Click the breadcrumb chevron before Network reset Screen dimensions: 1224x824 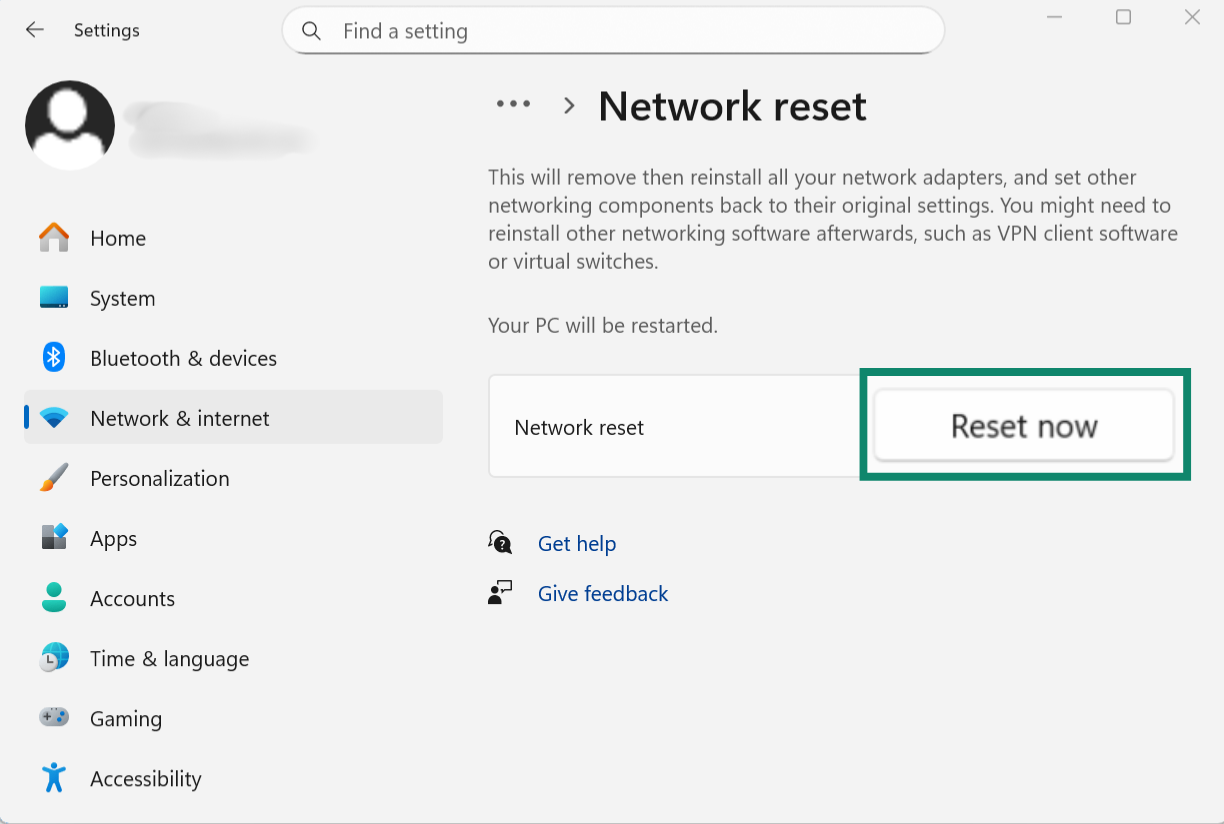(568, 105)
